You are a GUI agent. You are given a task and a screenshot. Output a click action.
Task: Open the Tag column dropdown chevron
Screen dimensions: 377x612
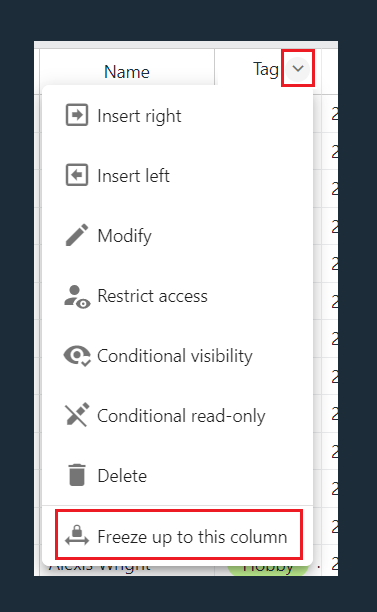click(x=298, y=69)
